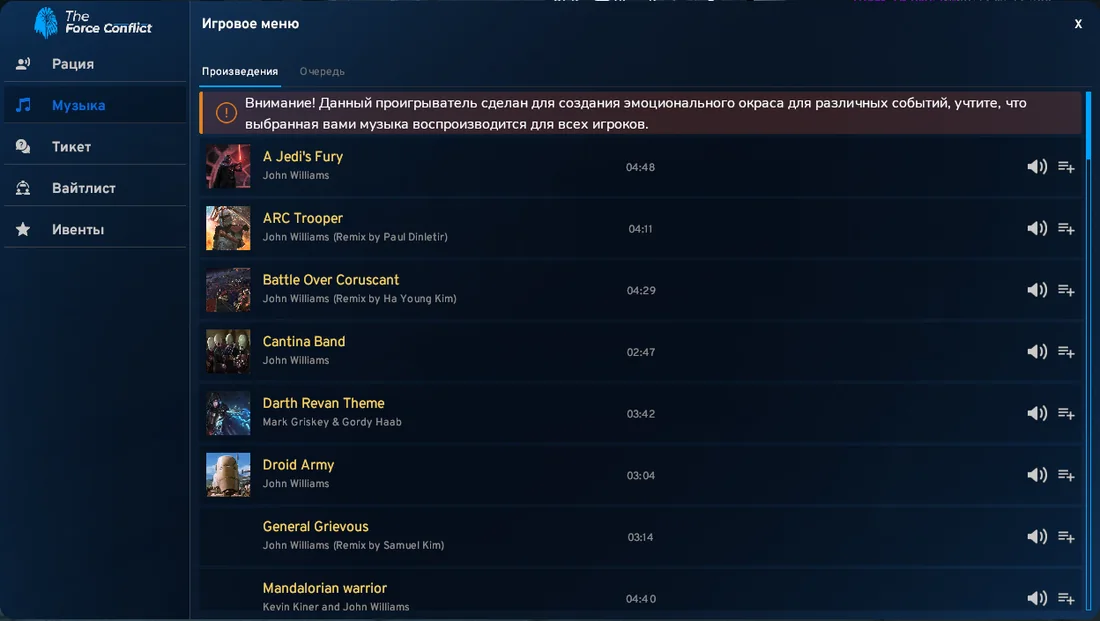Queue Battle Over Coruscant track
The width and height of the screenshot is (1100, 621).
click(x=1066, y=291)
